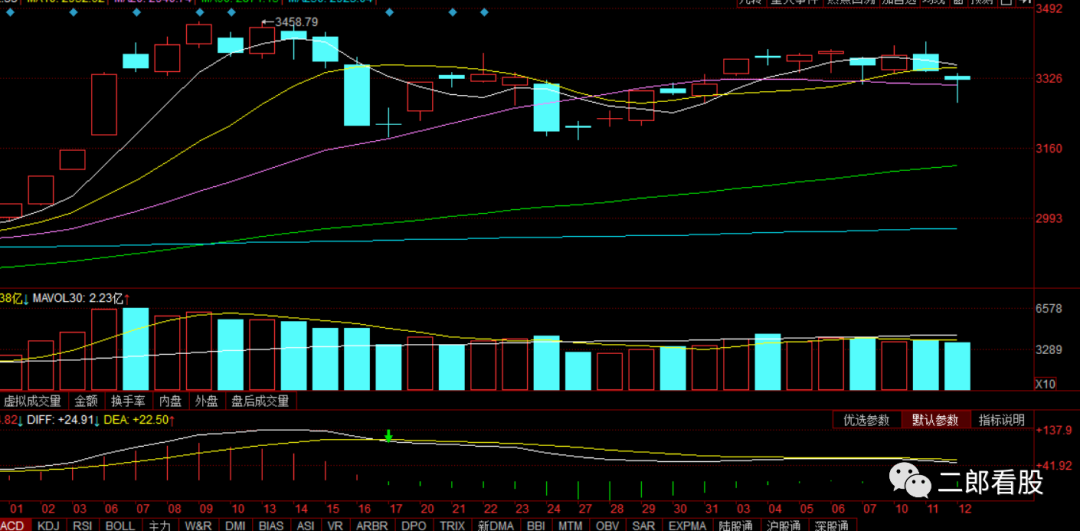Click the blue diamond event marker above date 10

231,12
